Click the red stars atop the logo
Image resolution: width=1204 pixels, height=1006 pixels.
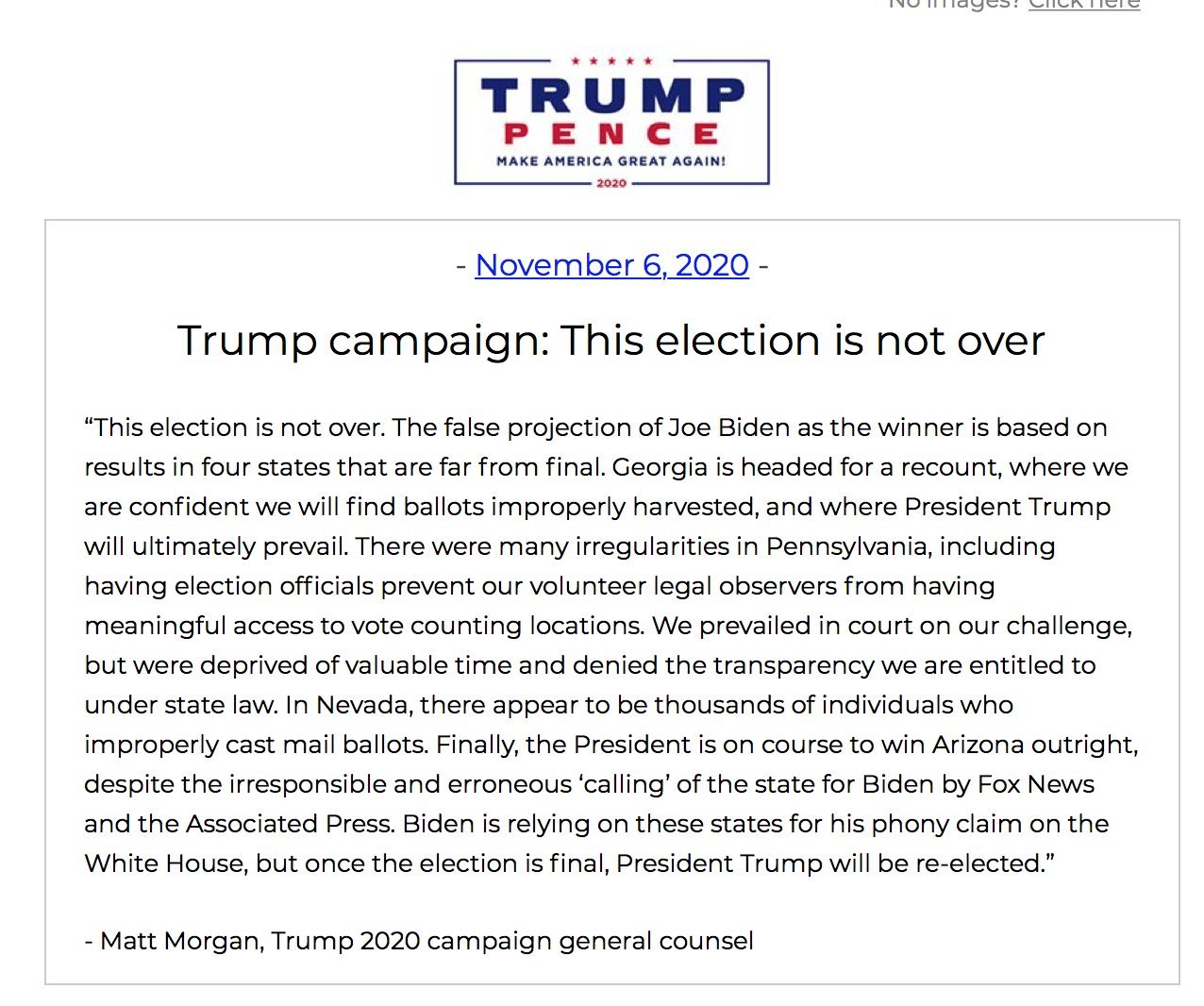(x=611, y=61)
